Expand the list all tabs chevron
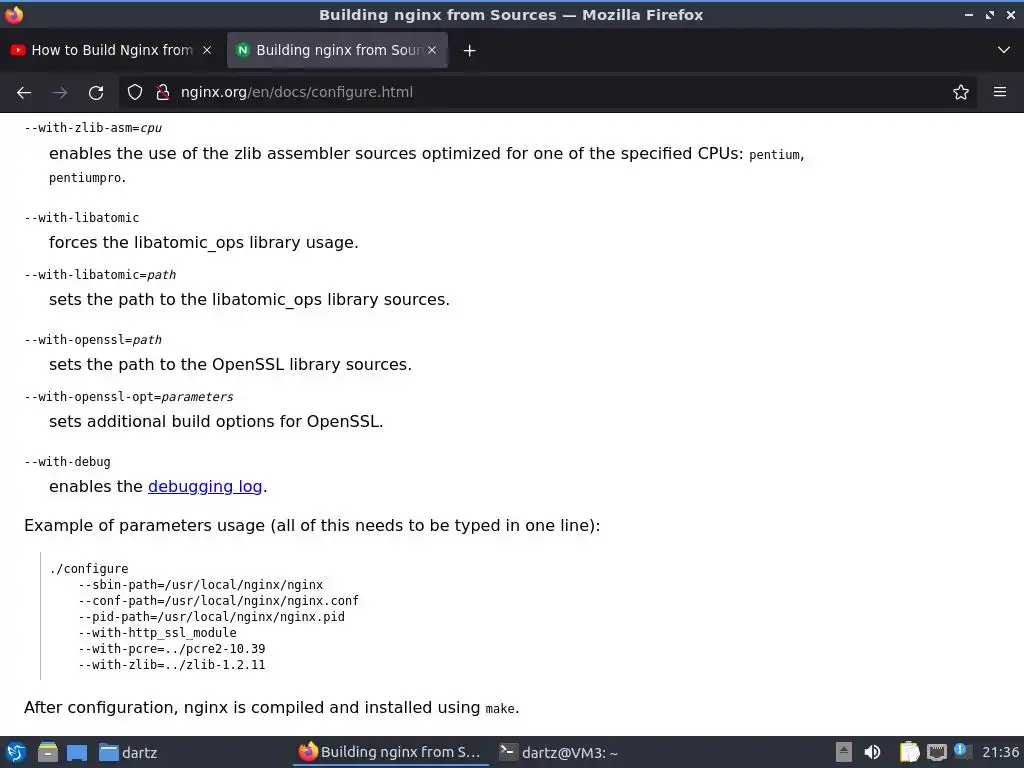This screenshot has width=1024, height=768. click(1004, 50)
